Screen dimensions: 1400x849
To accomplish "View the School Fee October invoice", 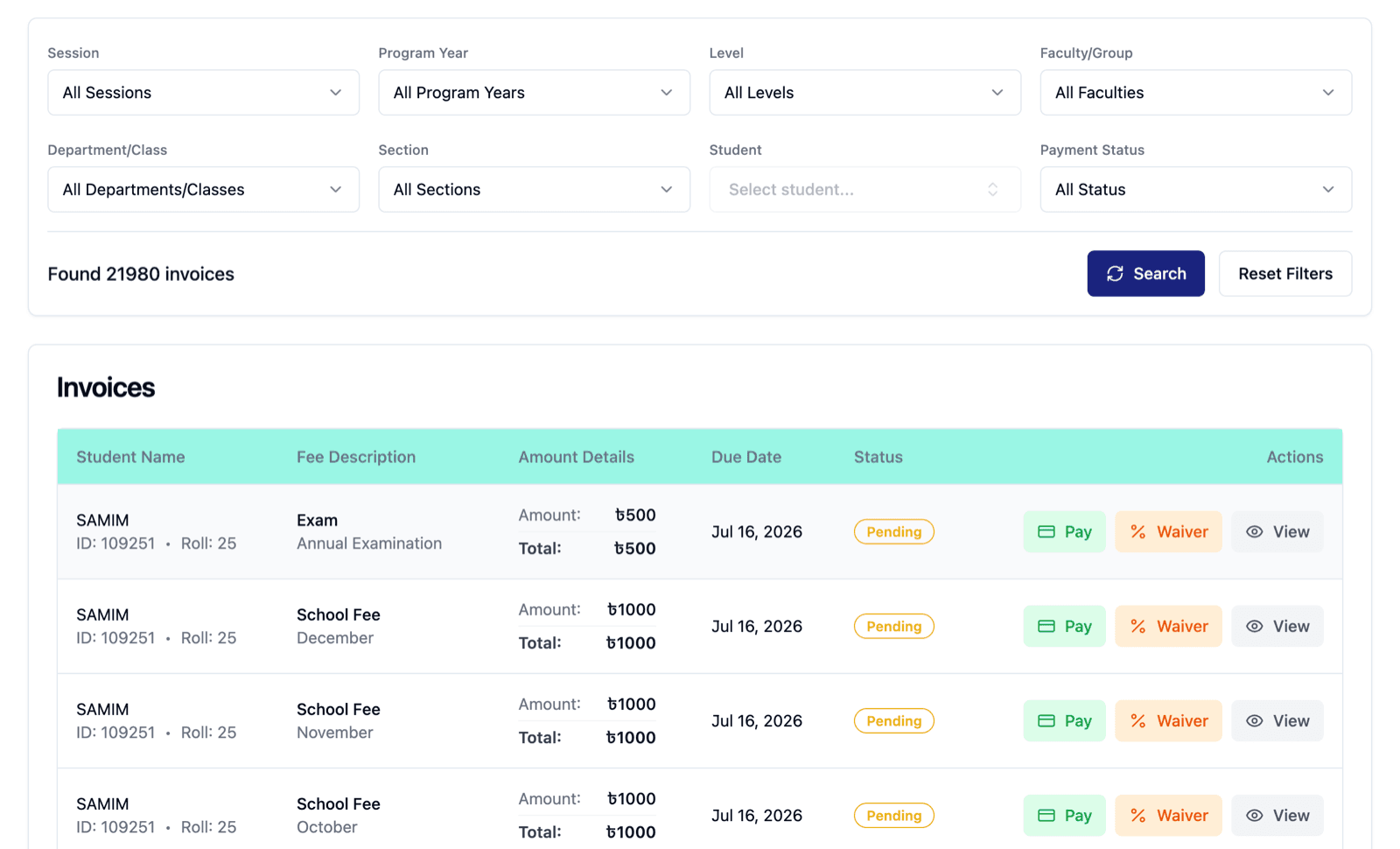I will (1277, 816).
